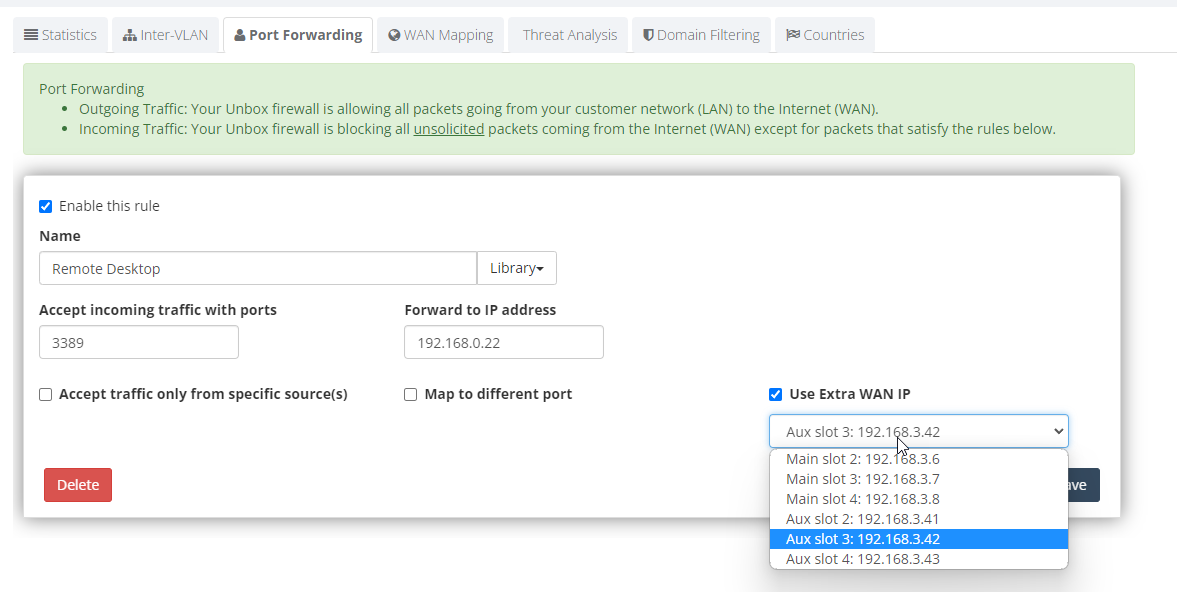Click the Forward to IP address field
The width and height of the screenshot is (1177, 592).
[x=504, y=342]
